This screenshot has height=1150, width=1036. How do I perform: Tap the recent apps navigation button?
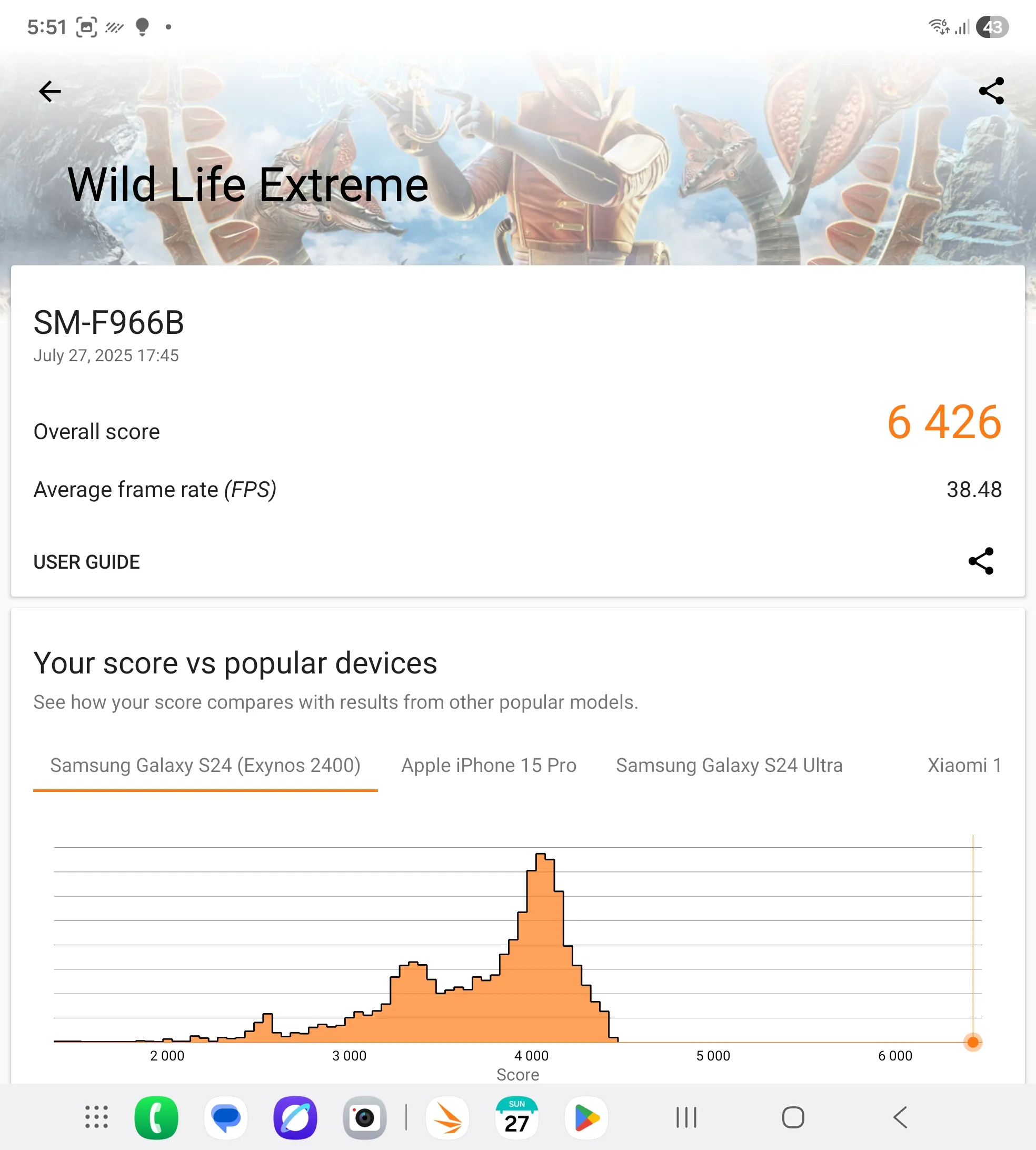pos(686,1117)
